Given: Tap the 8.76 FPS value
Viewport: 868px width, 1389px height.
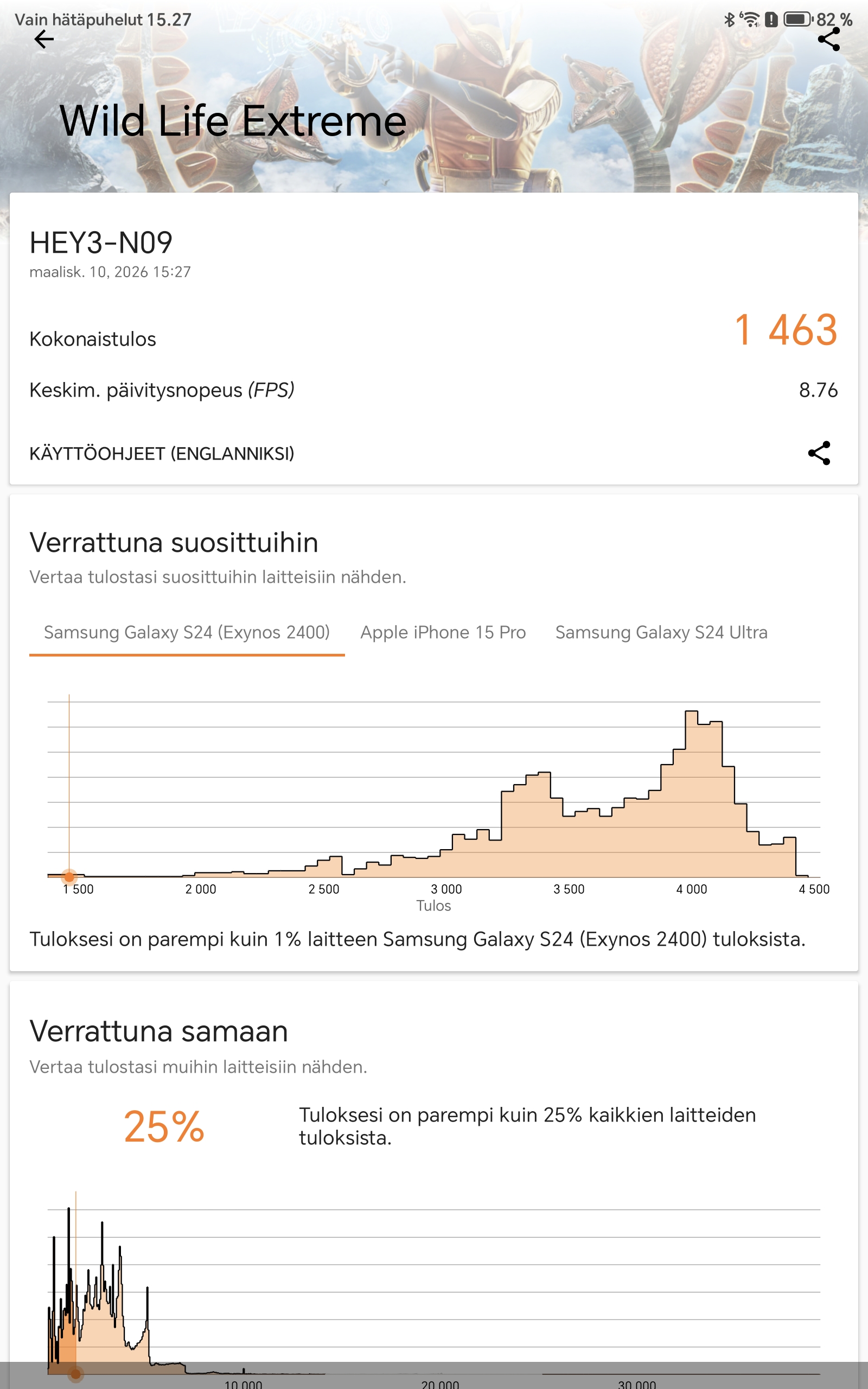Looking at the screenshot, I should click(818, 390).
